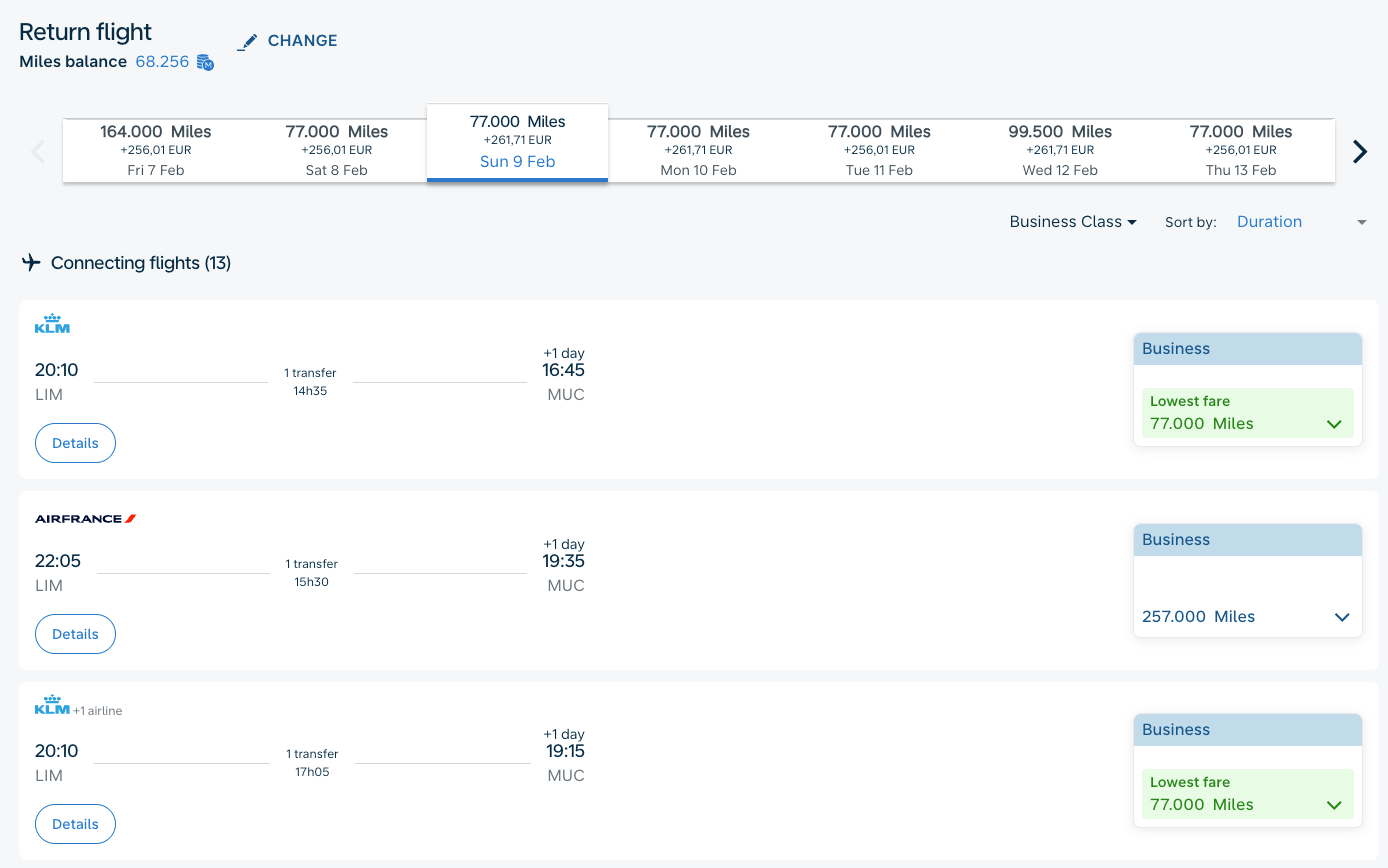This screenshot has width=1388, height=868.
Task: Click the CHANGE link near Return flight
Action: (302, 41)
